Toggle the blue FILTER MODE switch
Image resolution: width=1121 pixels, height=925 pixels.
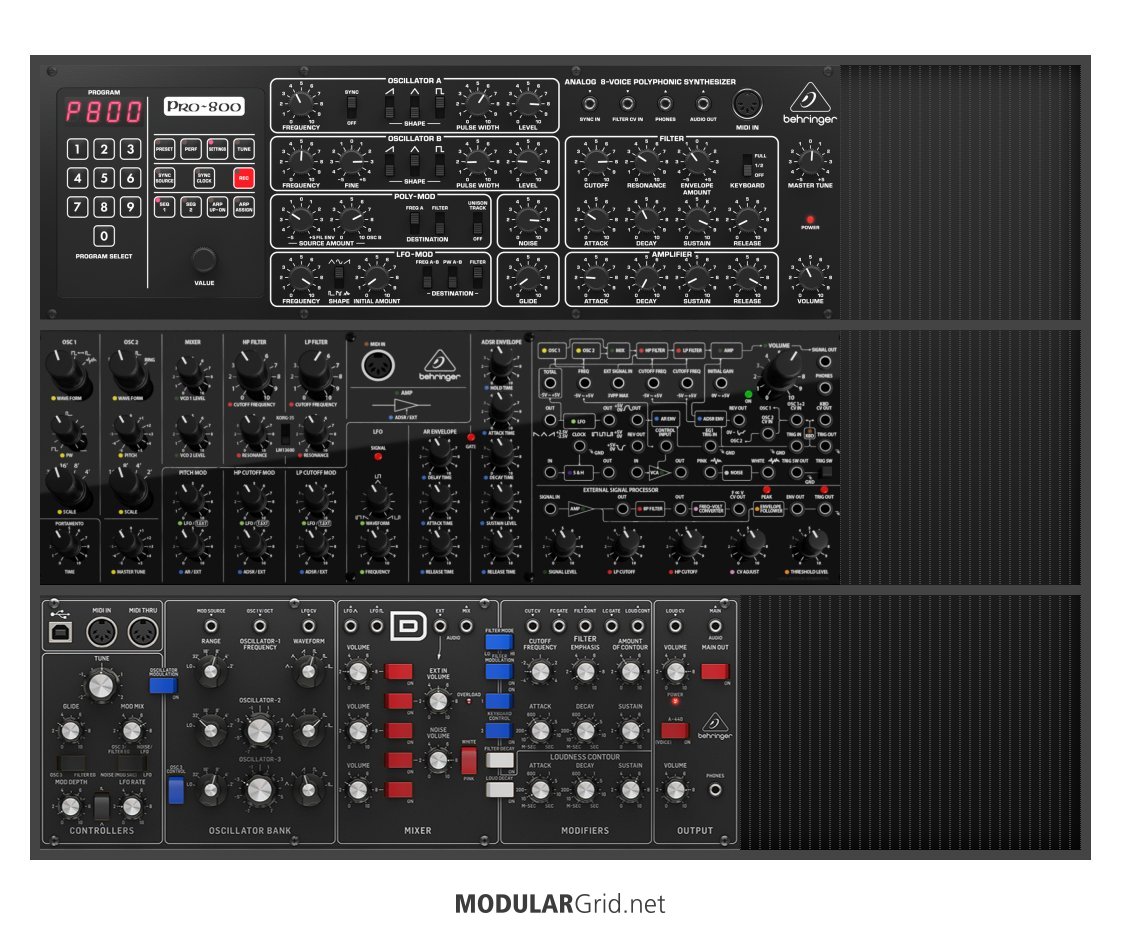[499, 642]
